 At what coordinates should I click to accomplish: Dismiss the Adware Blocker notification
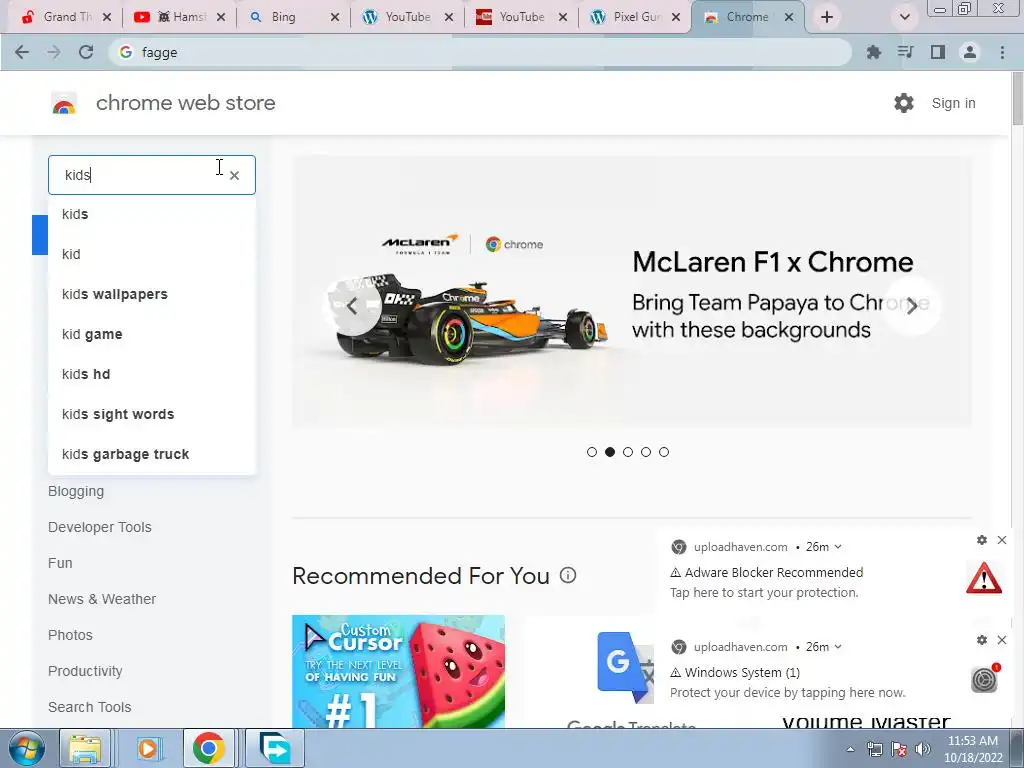coord(1002,540)
